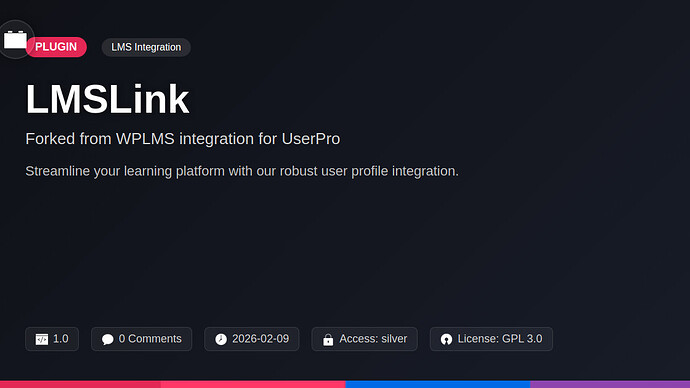Click the clock icon beside date
This screenshot has height=388, width=690.
point(221,339)
